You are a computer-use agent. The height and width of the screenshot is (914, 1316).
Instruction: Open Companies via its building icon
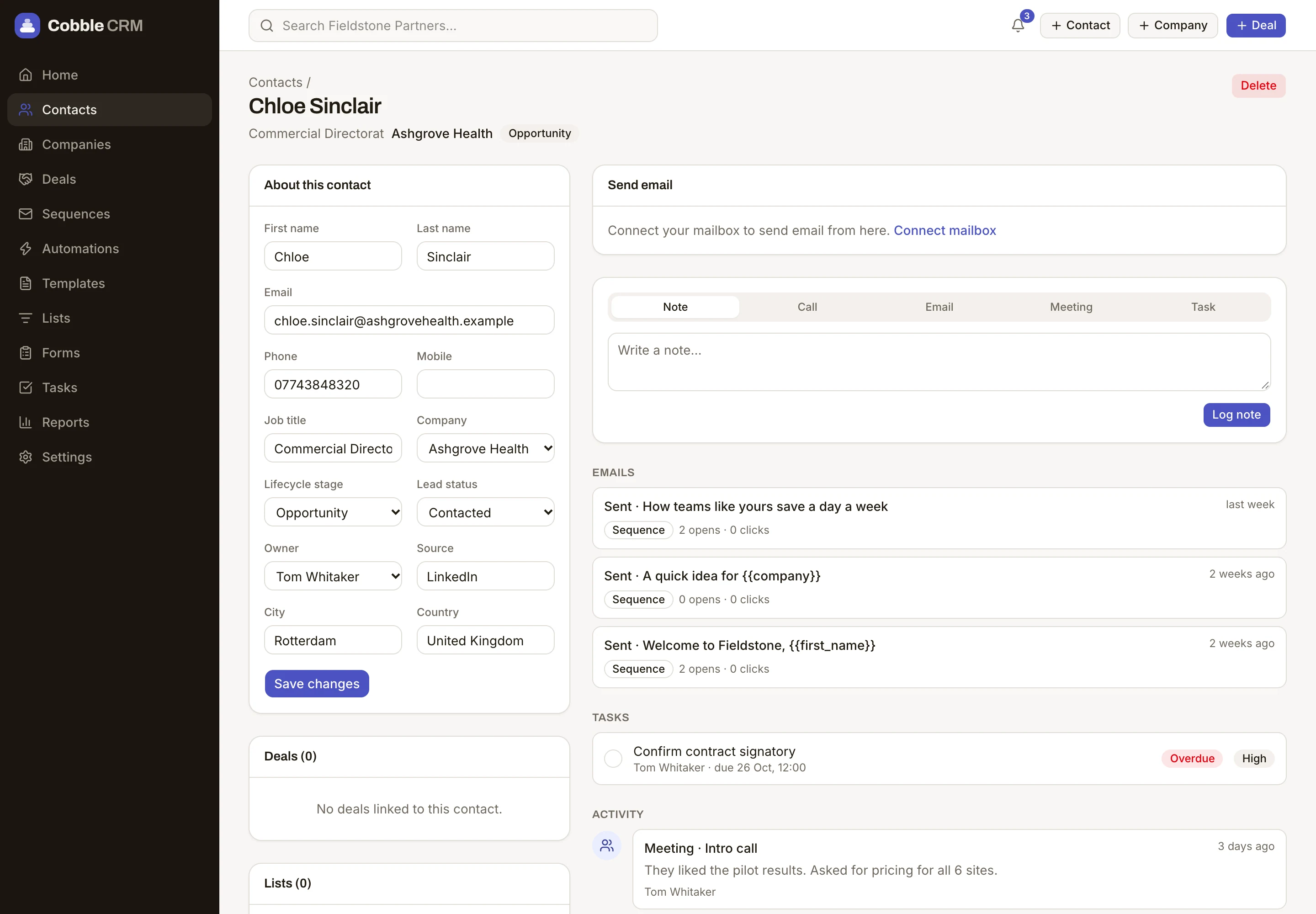point(25,144)
